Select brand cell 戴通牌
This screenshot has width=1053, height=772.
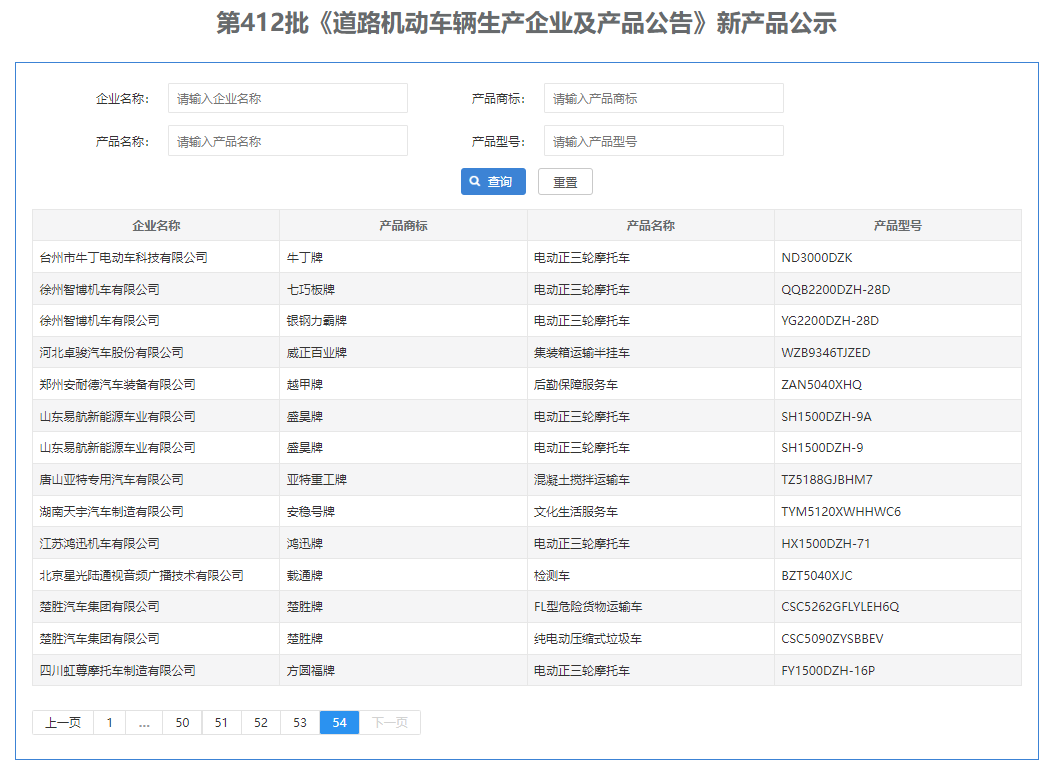click(x=403, y=575)
